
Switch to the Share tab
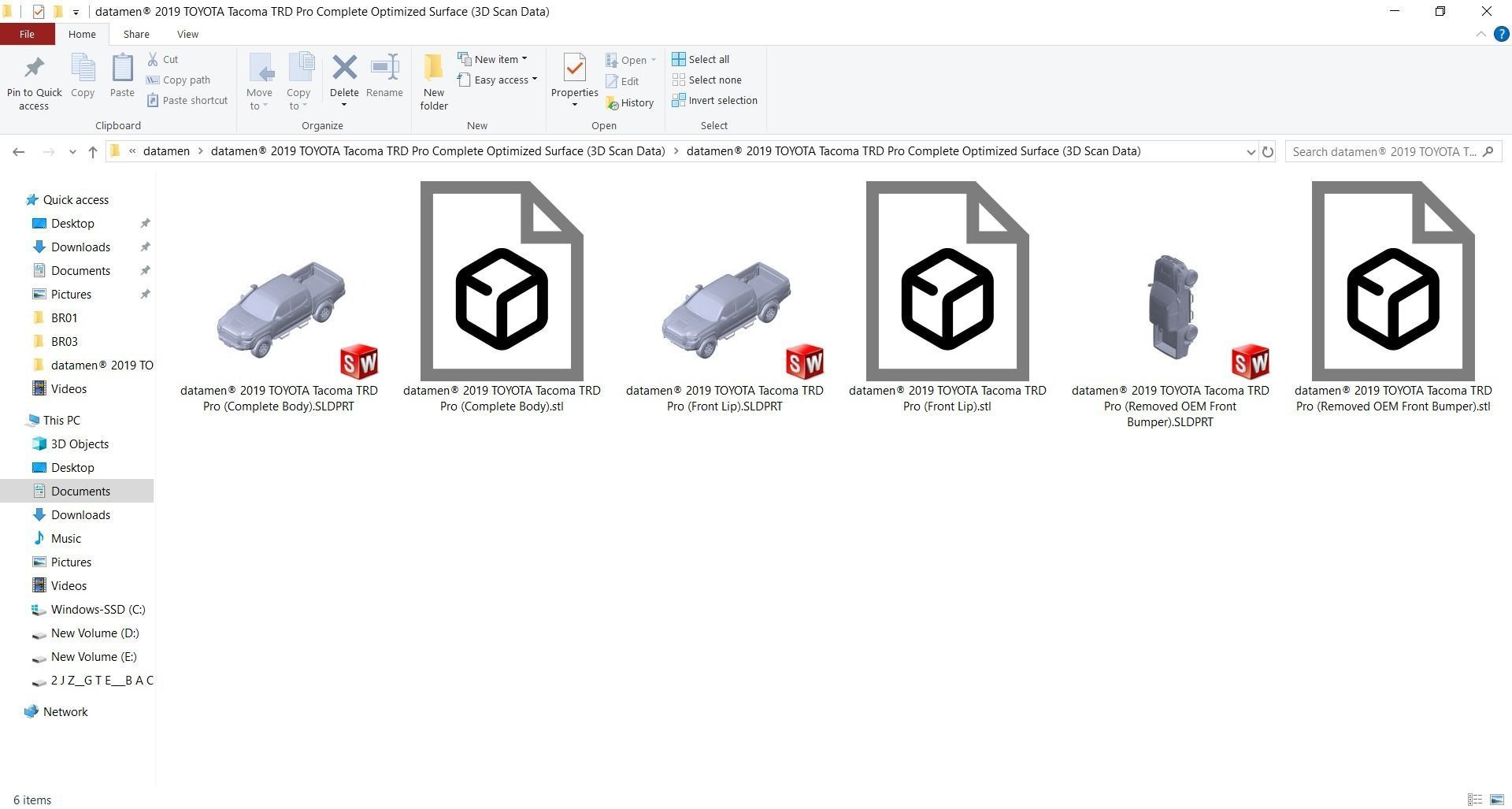click(x=136, y=34)
